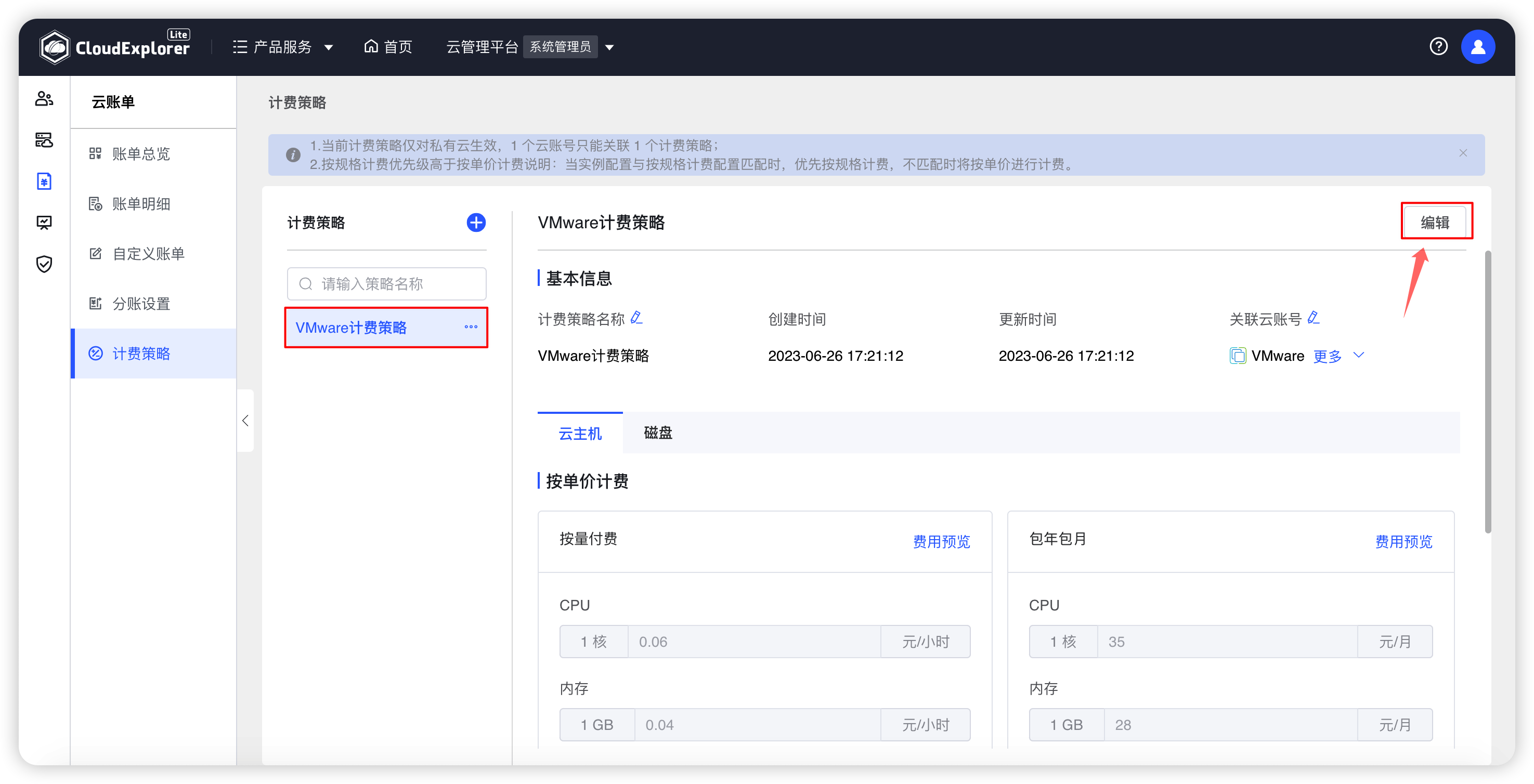Open the security shield sidebar icon
The height and width of the screenshot is (784, 1534).
point(44,264)
